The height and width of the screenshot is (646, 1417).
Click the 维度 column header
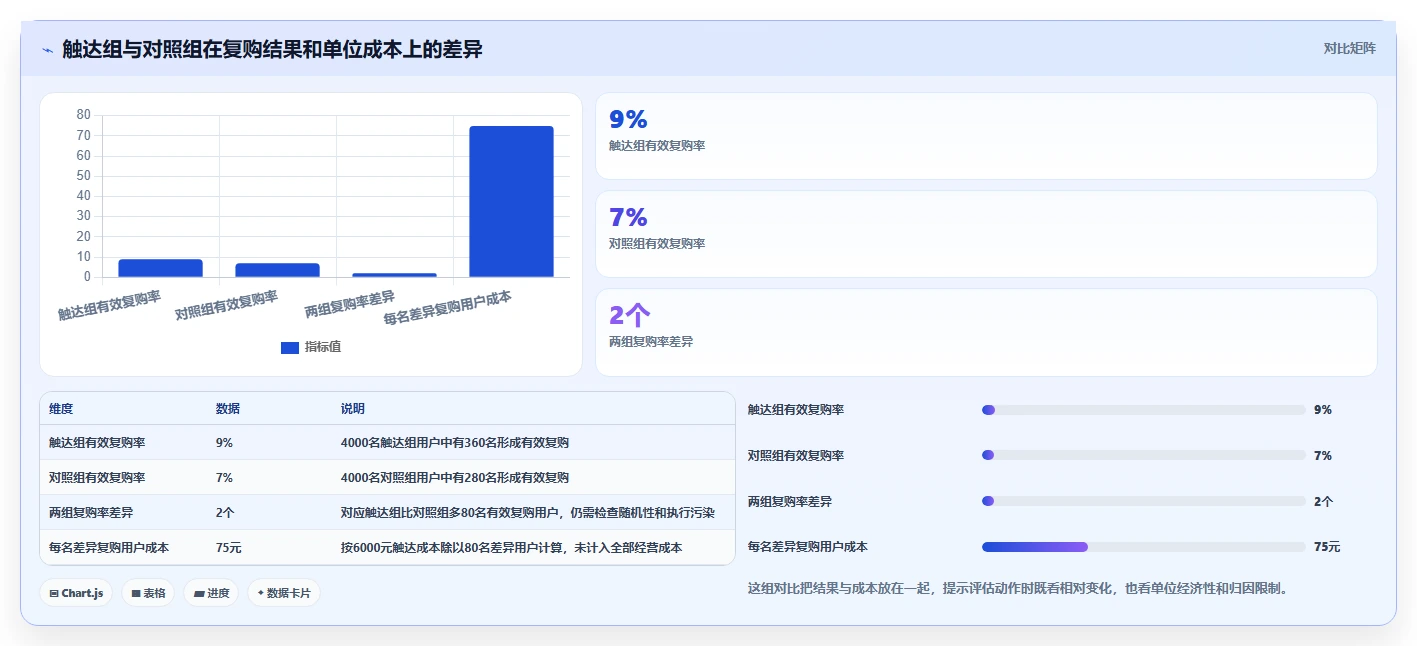click(61, 409)
